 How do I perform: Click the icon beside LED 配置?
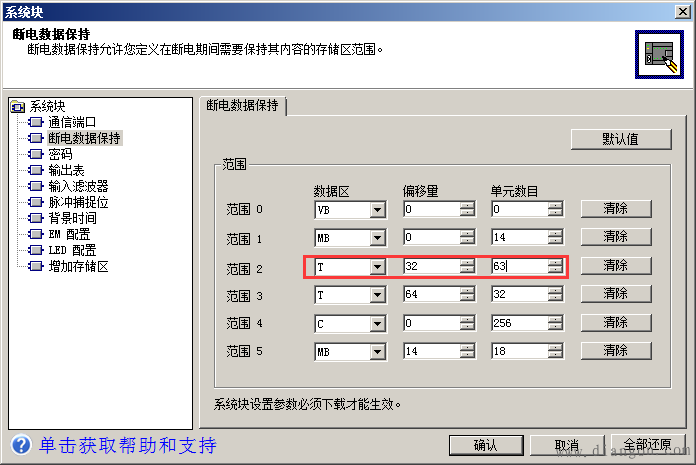36,250
